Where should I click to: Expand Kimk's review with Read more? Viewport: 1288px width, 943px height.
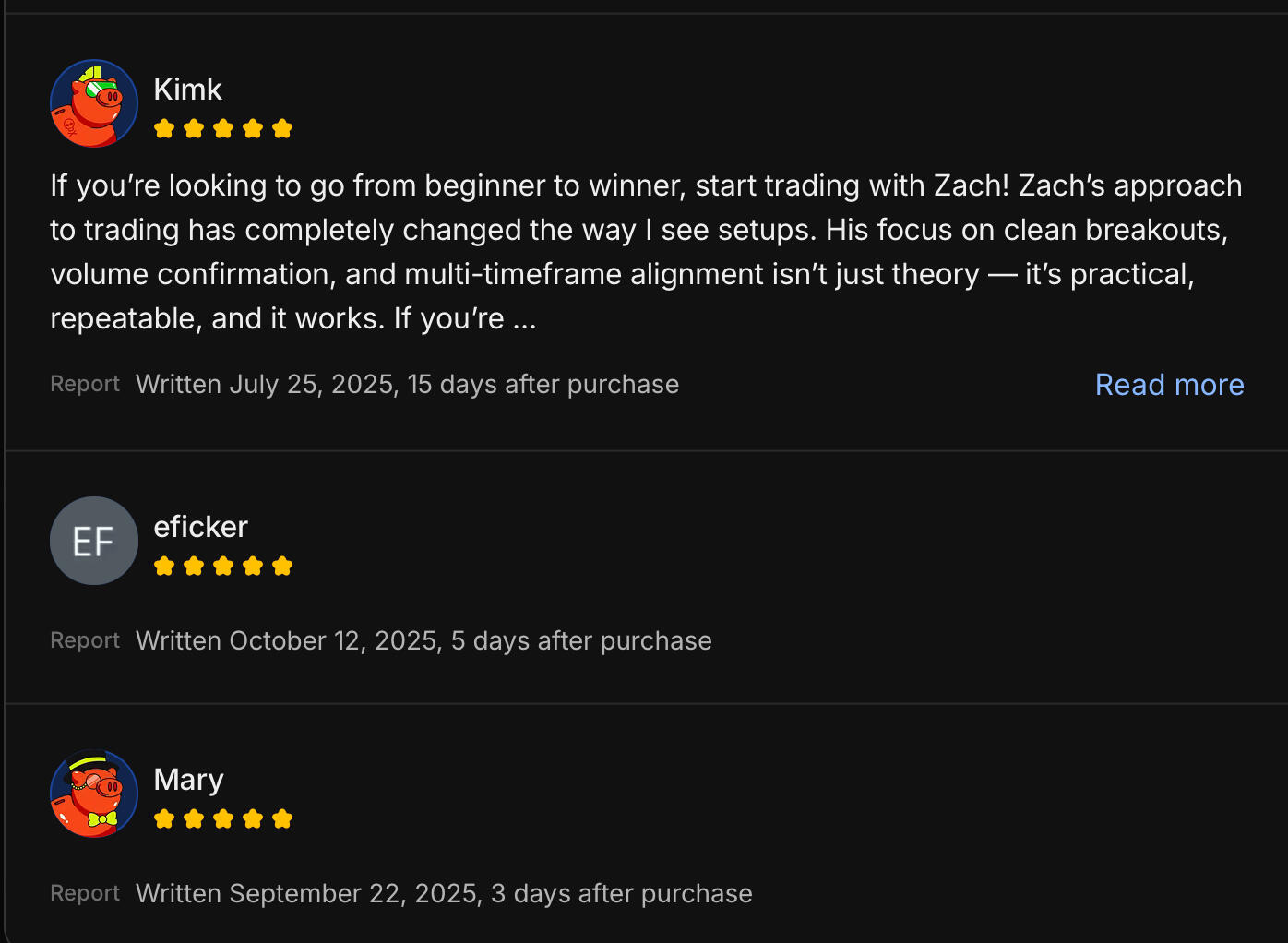tap(1169, 385)
